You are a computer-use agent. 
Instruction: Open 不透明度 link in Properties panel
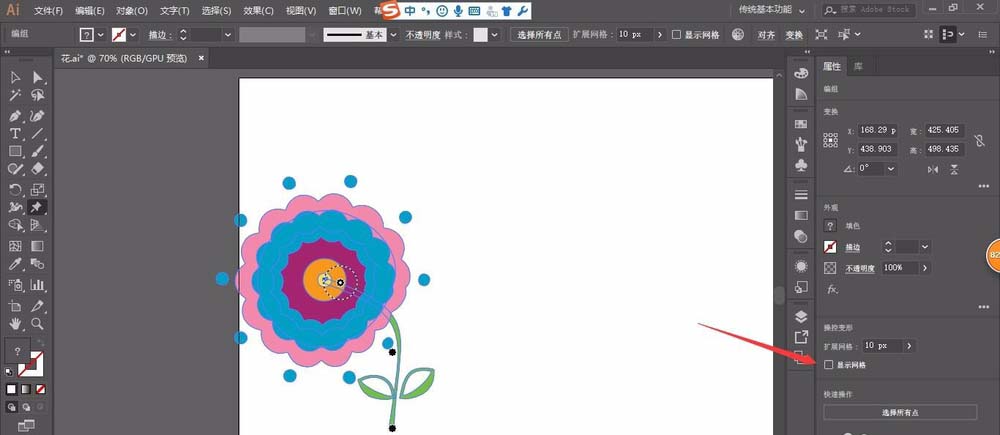(860, 269)
